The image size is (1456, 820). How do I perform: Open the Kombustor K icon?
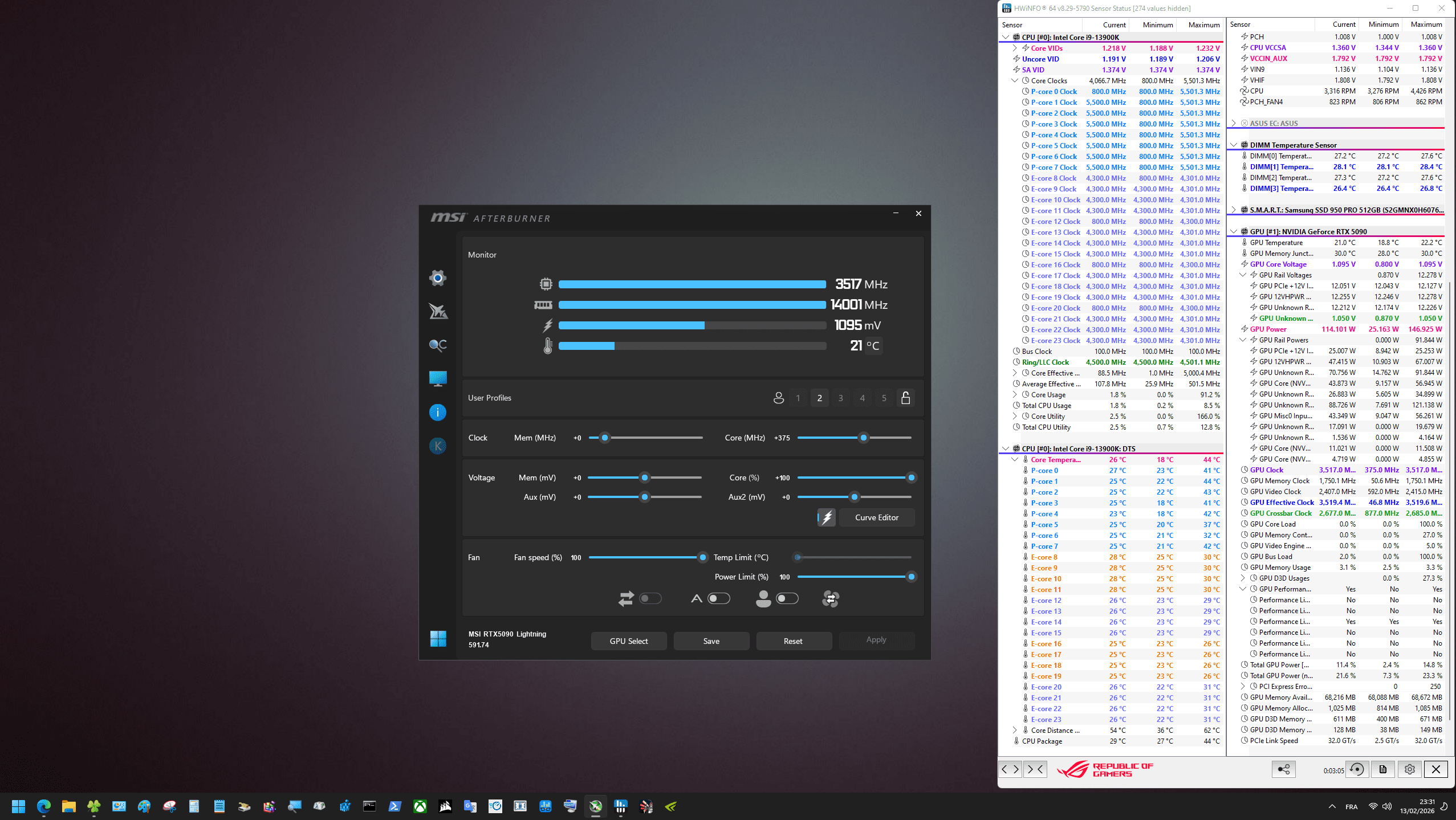[x=437, y=446]
